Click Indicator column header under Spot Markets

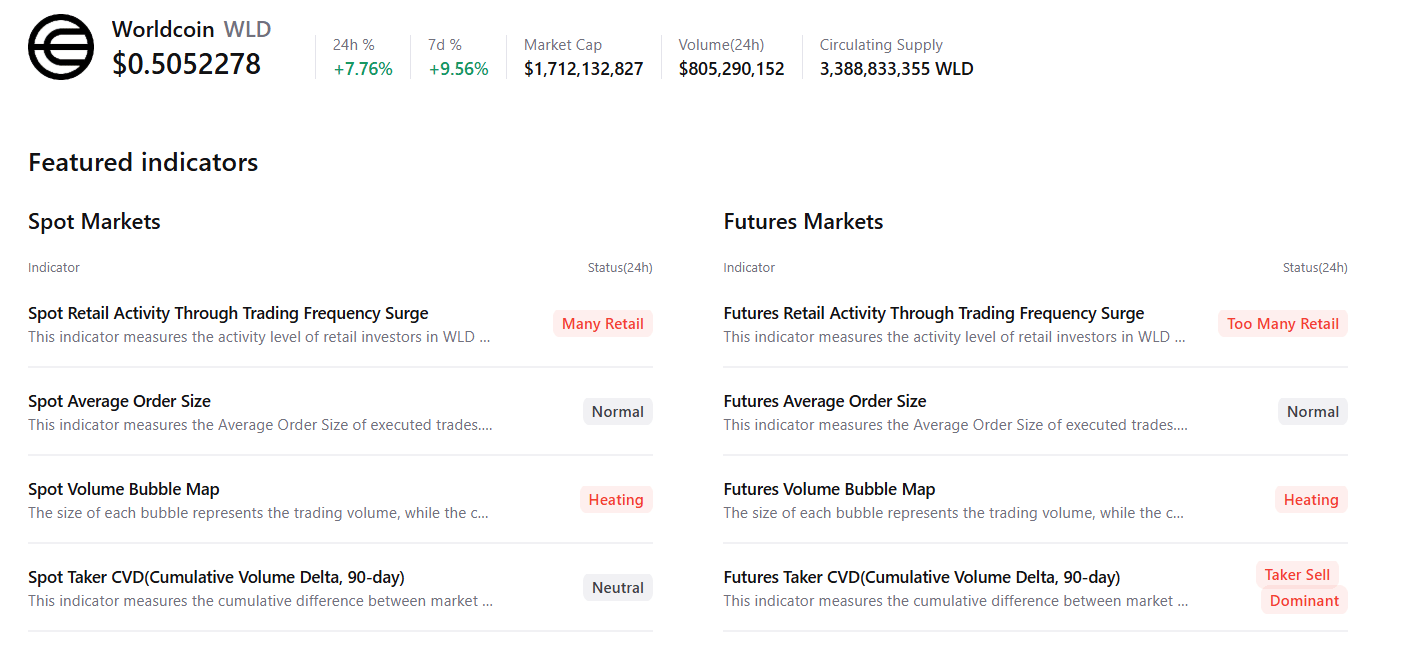[x=54, y=267]
